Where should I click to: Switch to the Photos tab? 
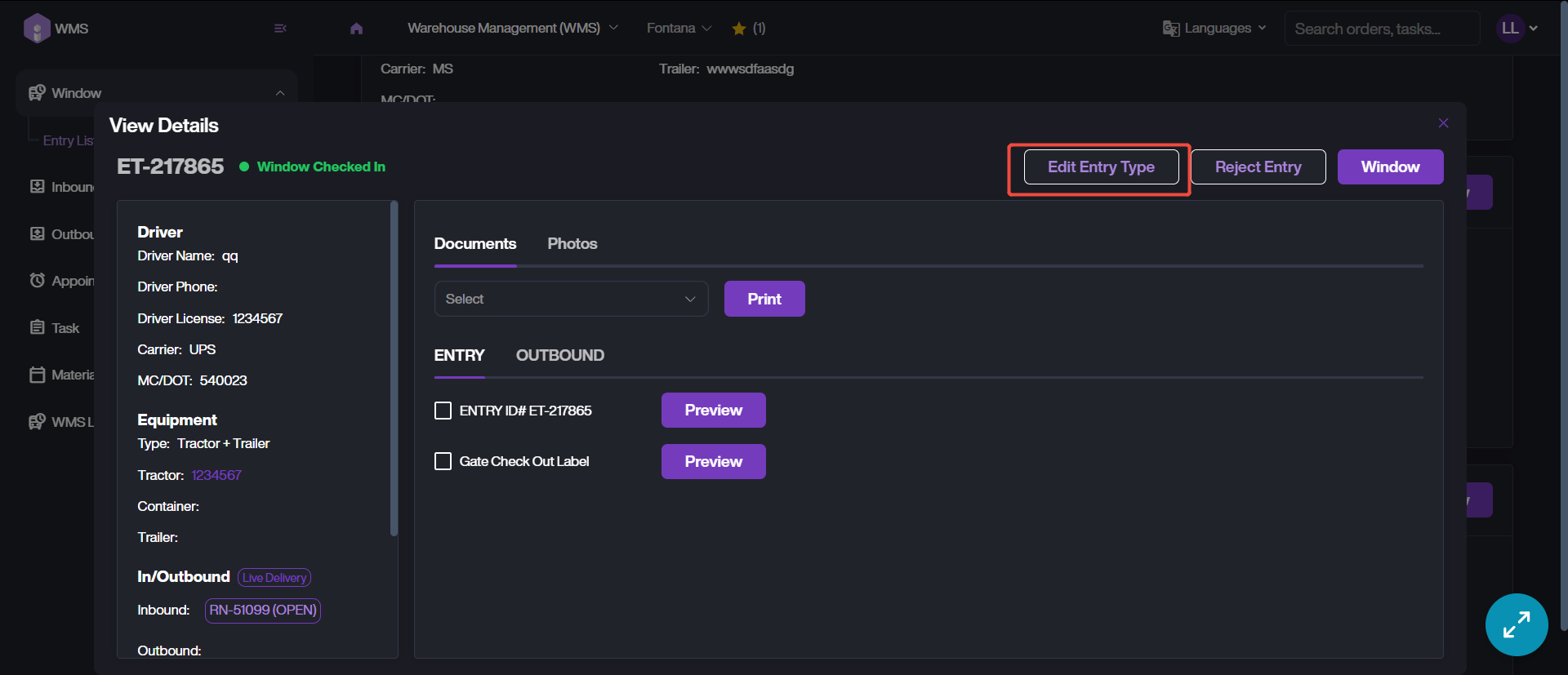[572, 244]
